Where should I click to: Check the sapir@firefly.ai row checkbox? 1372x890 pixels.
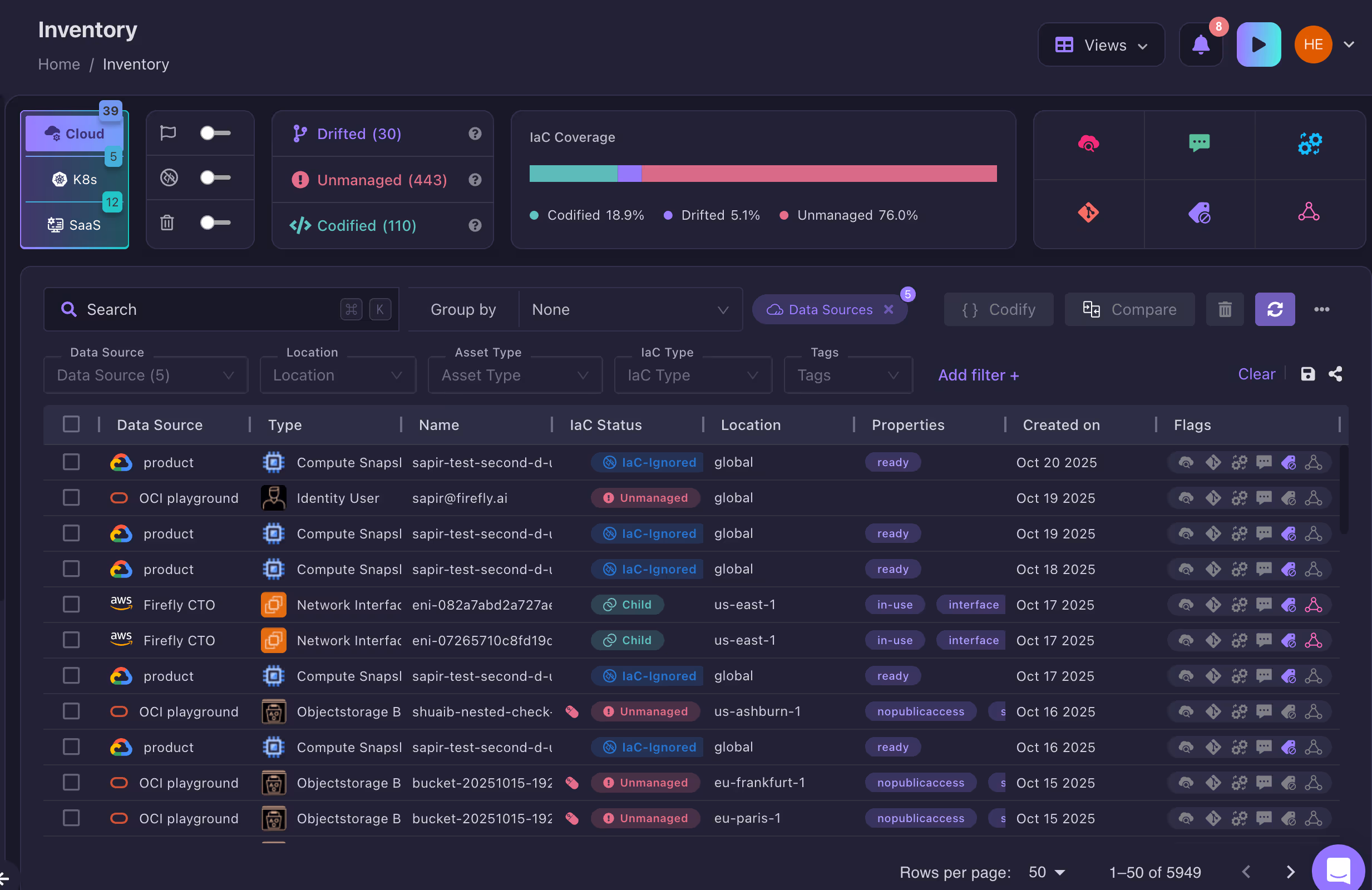coord(71,497)
